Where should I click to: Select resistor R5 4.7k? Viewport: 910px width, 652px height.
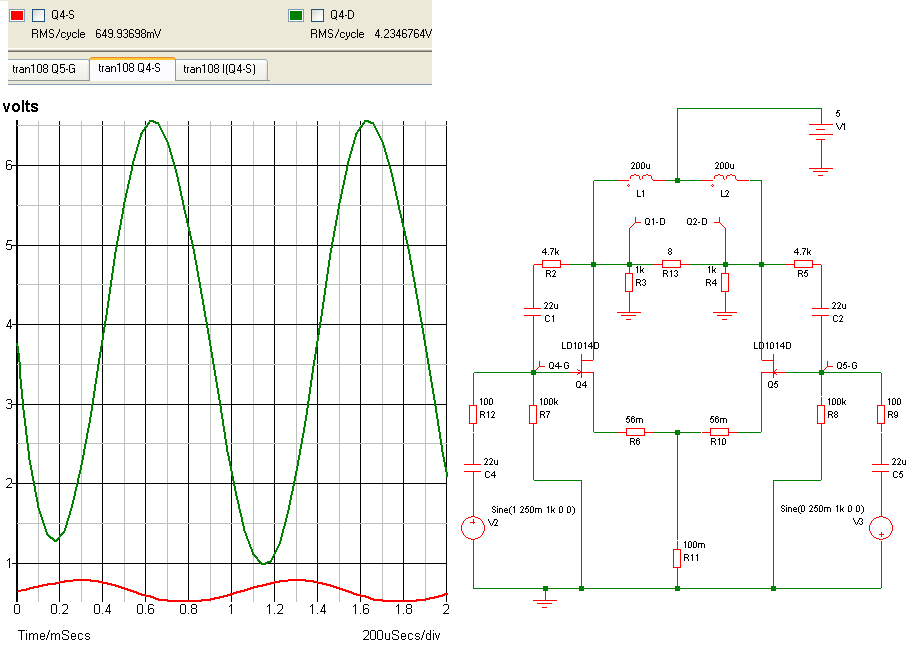pyautogui.click(x=803, y=264)
